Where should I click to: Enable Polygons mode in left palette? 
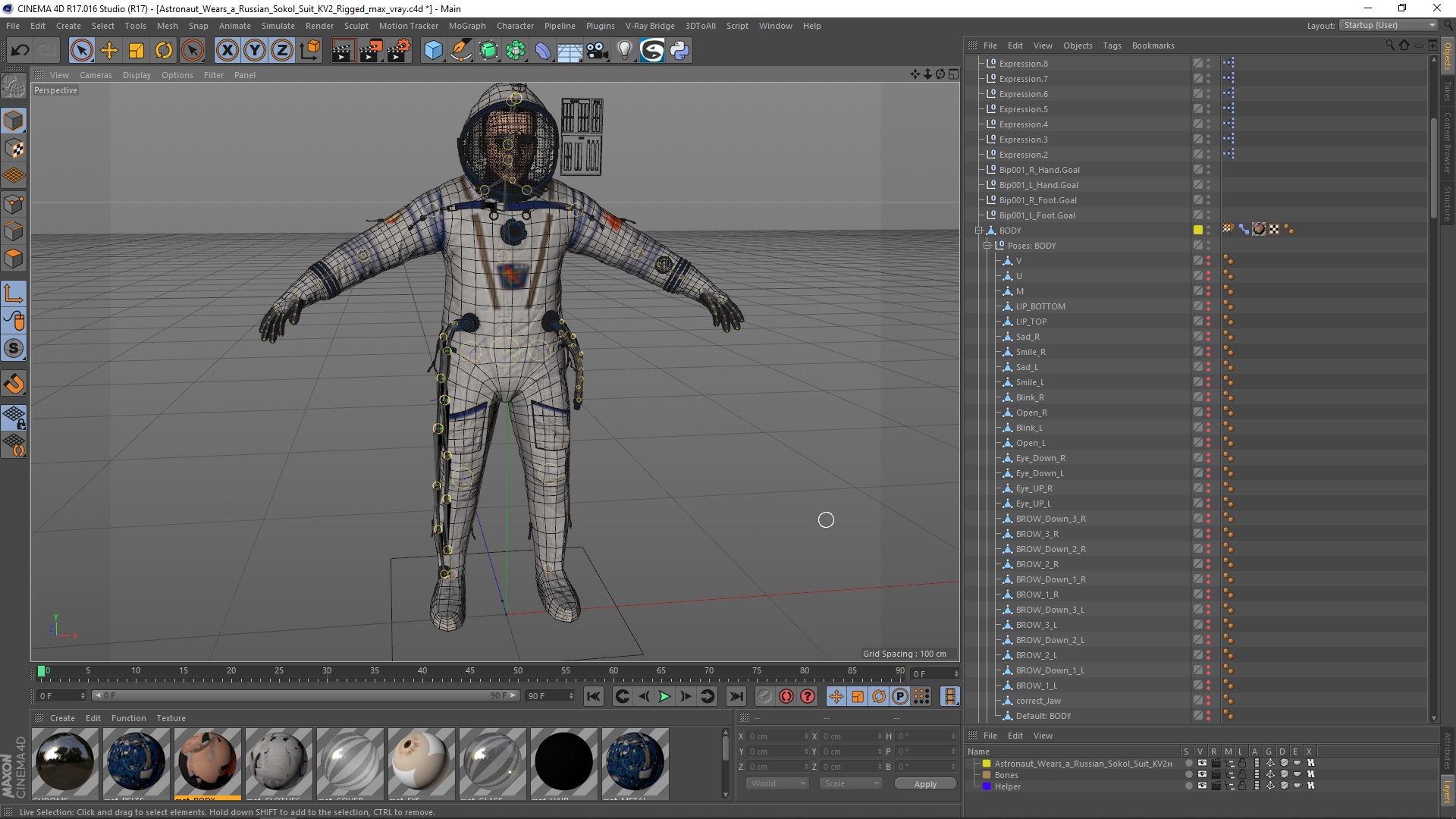click(14, 259)
